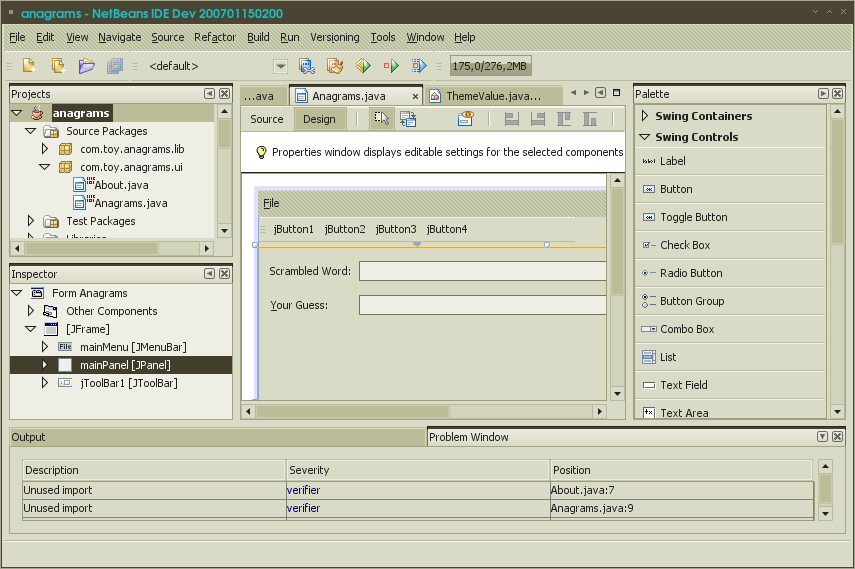This screenshot has width=855, height=569.
Task: Select List component in Palette
Action: pyautogui.click(x=730, y=357)
